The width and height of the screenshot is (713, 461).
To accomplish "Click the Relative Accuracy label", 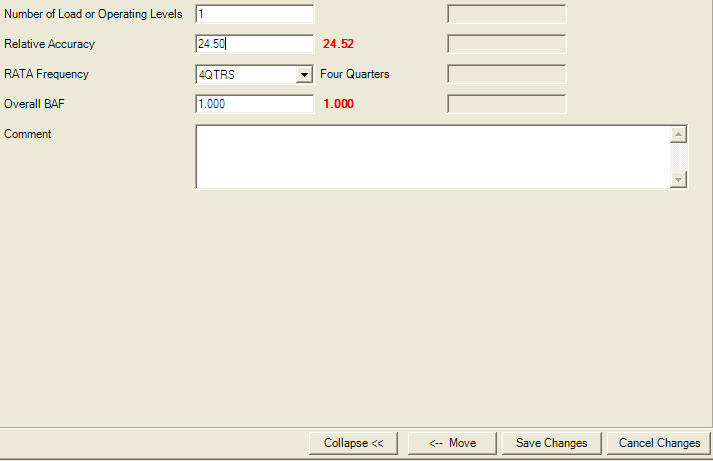I will click(x=49, y=44).
